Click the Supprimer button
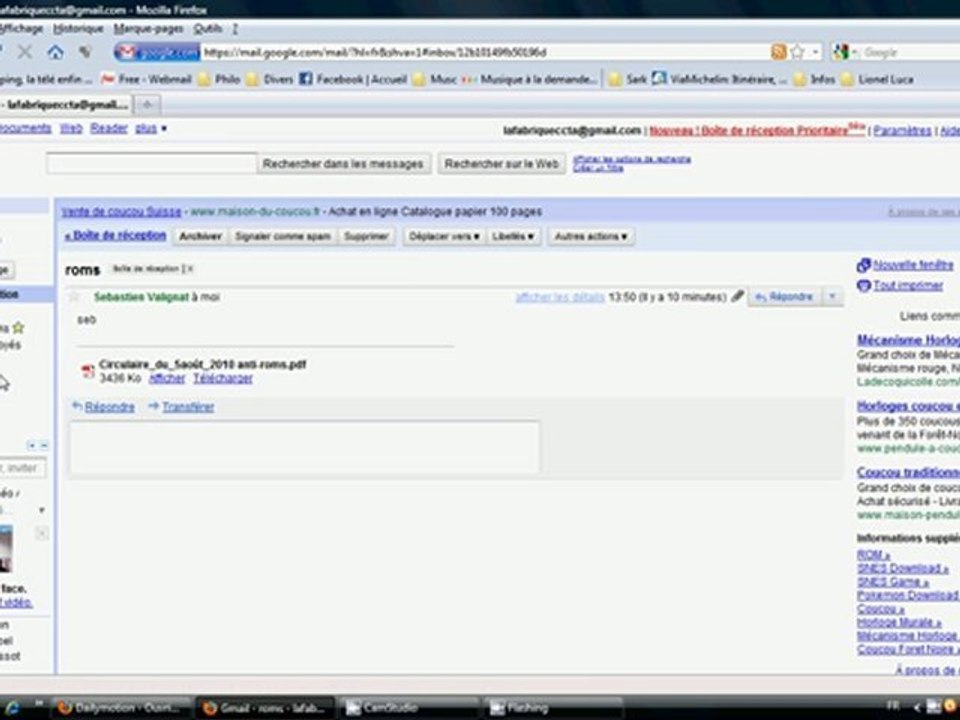Viewport: 960px width, 720px height. tap(366, 236)
